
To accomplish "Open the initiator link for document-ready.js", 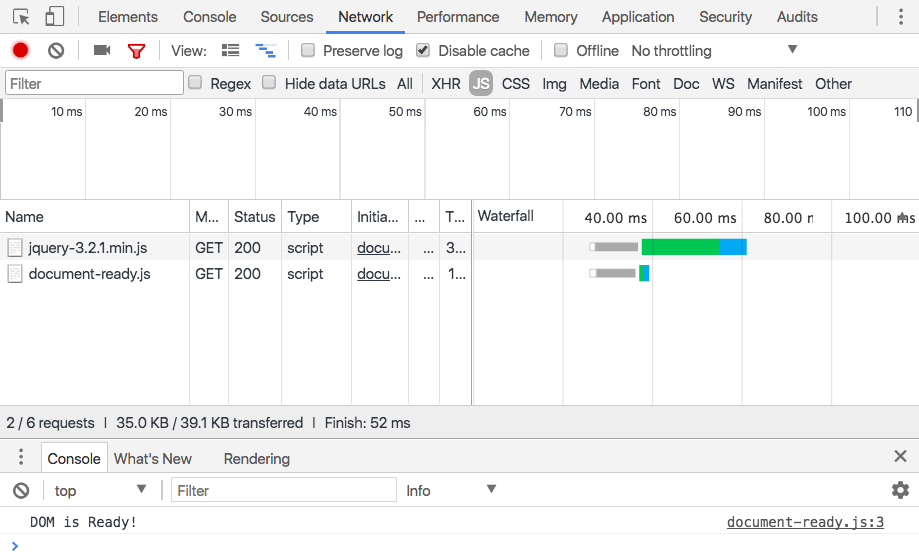I will pyautogui.click(x=379, y=274).
